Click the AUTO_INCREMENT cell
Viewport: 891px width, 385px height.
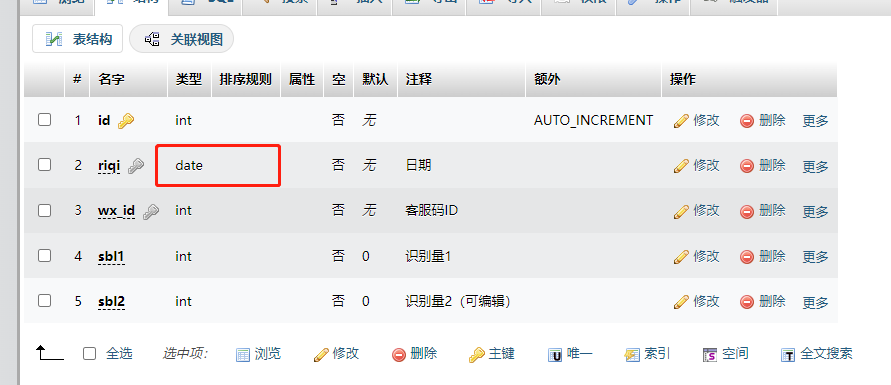point(593,120)
